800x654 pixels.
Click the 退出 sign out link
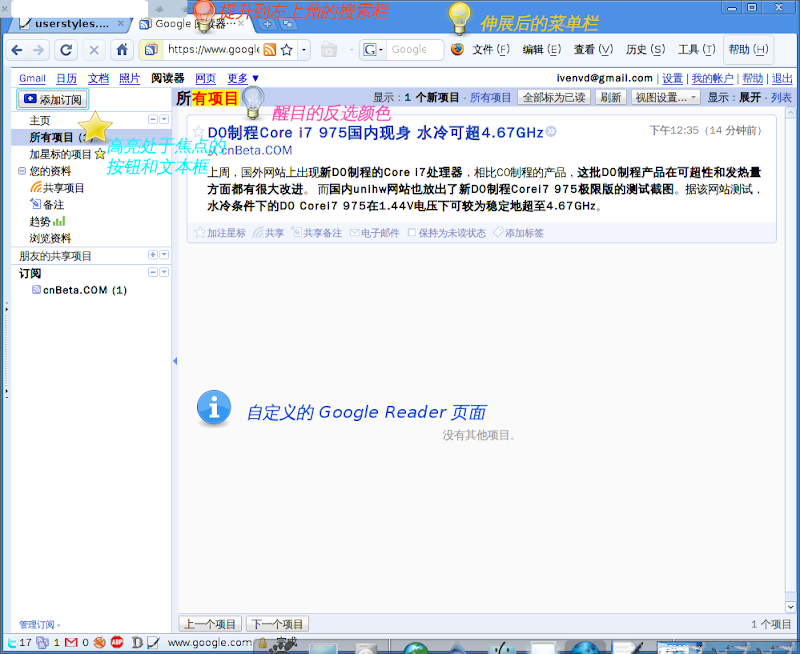click(782, 78)
